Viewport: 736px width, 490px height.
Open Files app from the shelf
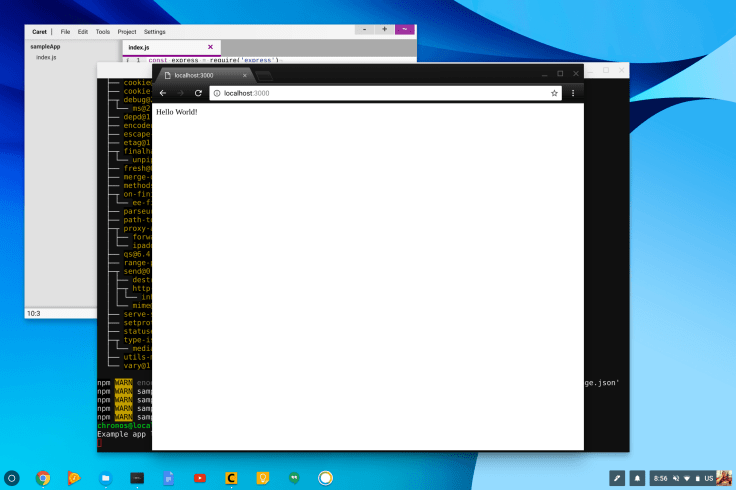click(x=106, y=478)
